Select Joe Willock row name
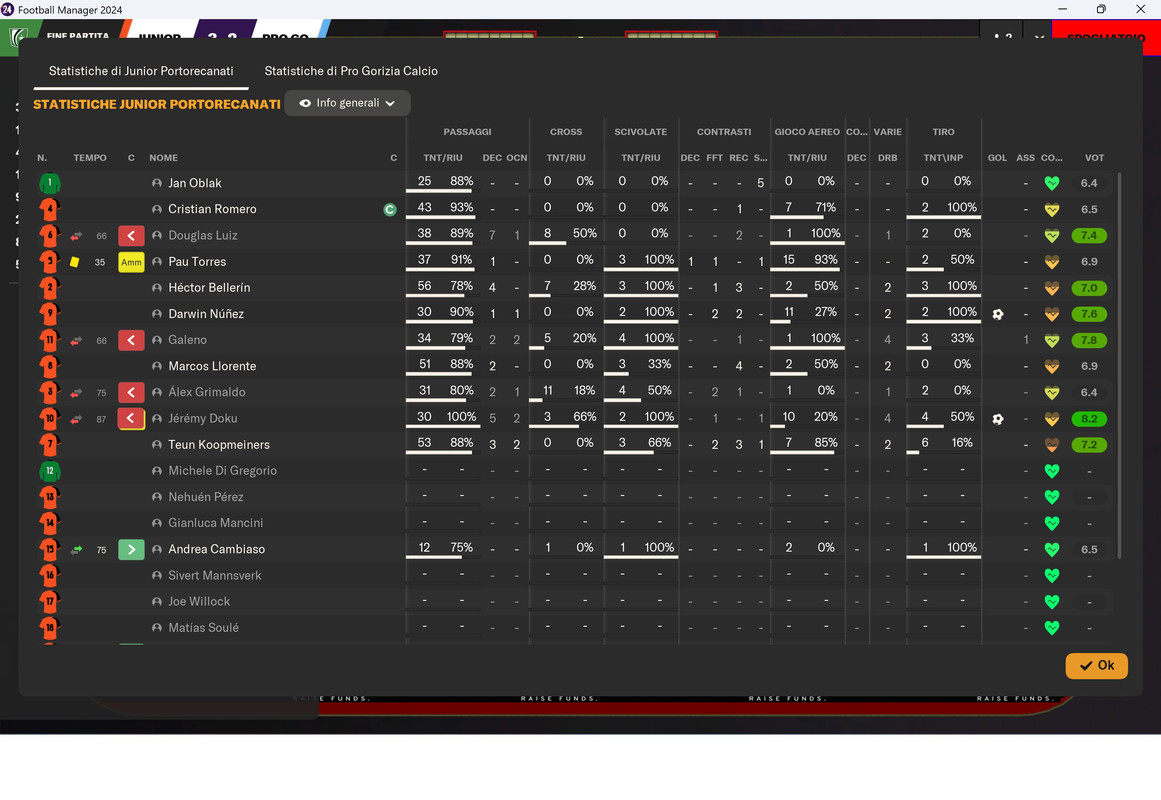Viewport: 1161px width, 800px height. (x=199, y=601)
